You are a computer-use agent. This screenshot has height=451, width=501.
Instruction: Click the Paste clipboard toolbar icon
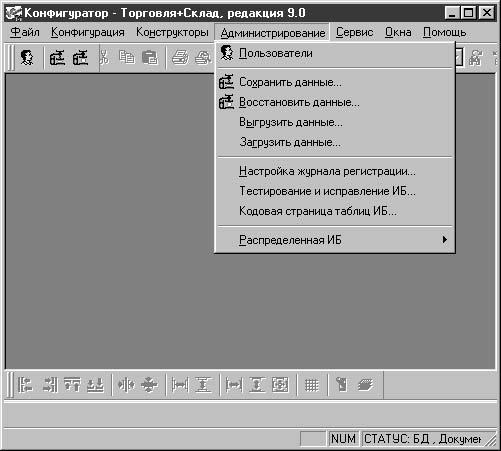click(150, 57)
